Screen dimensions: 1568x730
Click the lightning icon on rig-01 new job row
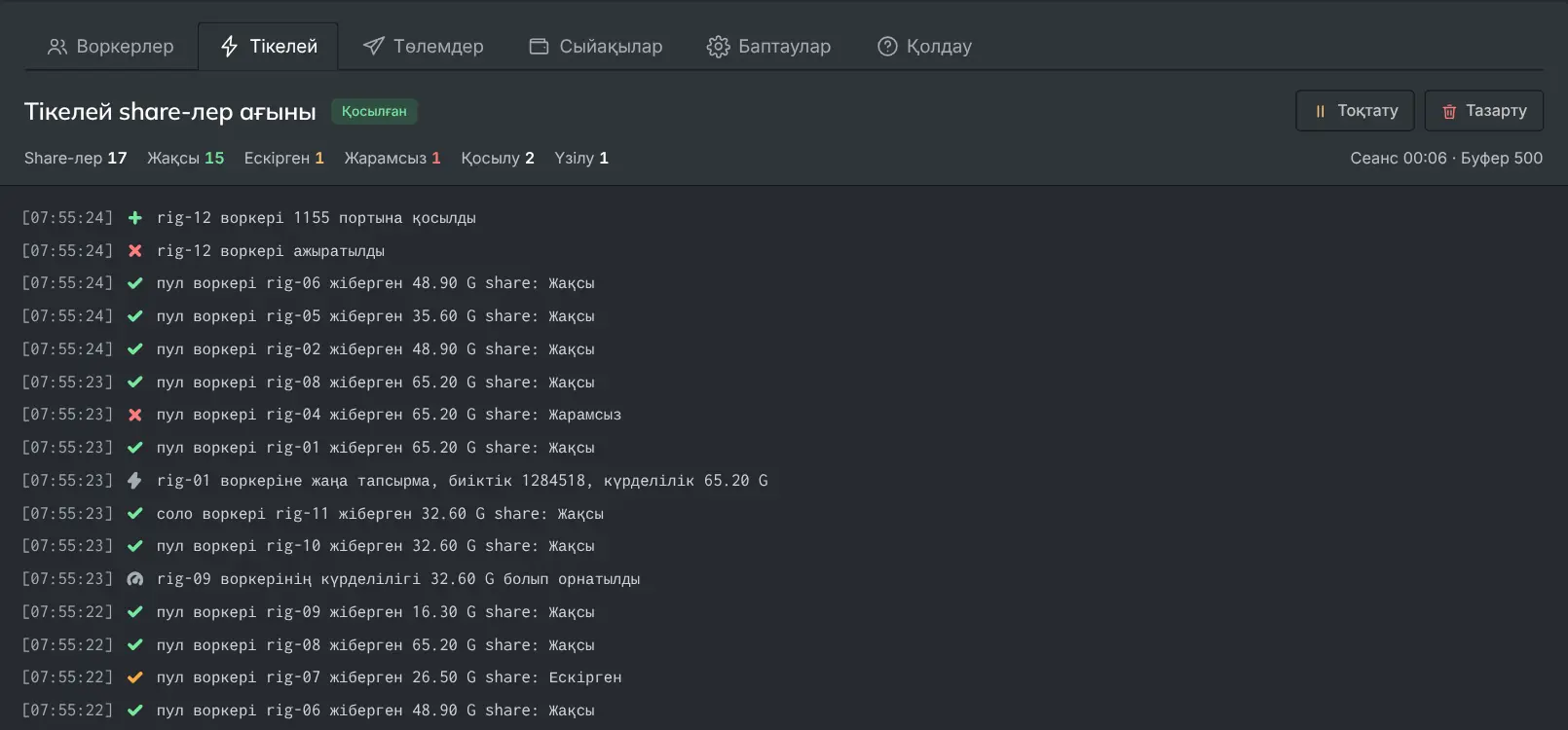(135, 481)
